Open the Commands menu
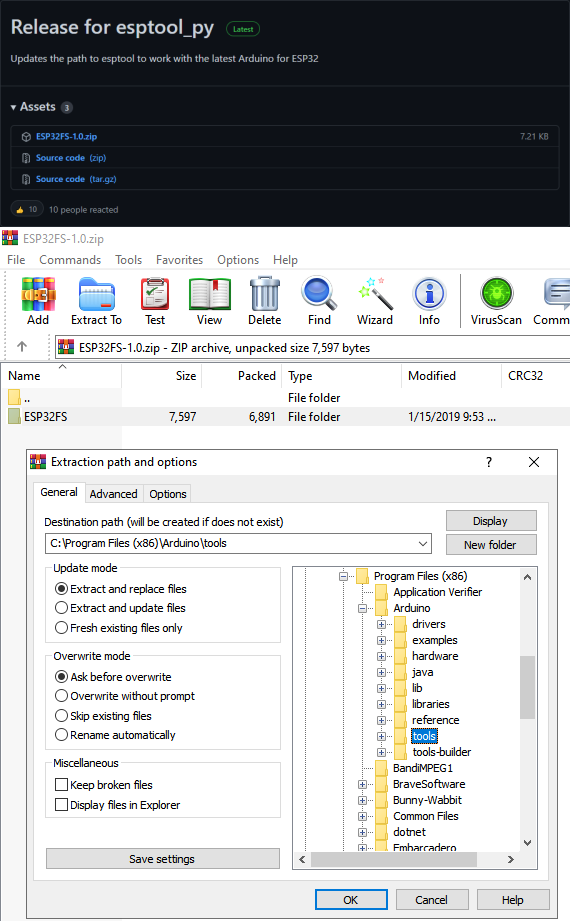 pyautogui.click(x=70, y=260)
